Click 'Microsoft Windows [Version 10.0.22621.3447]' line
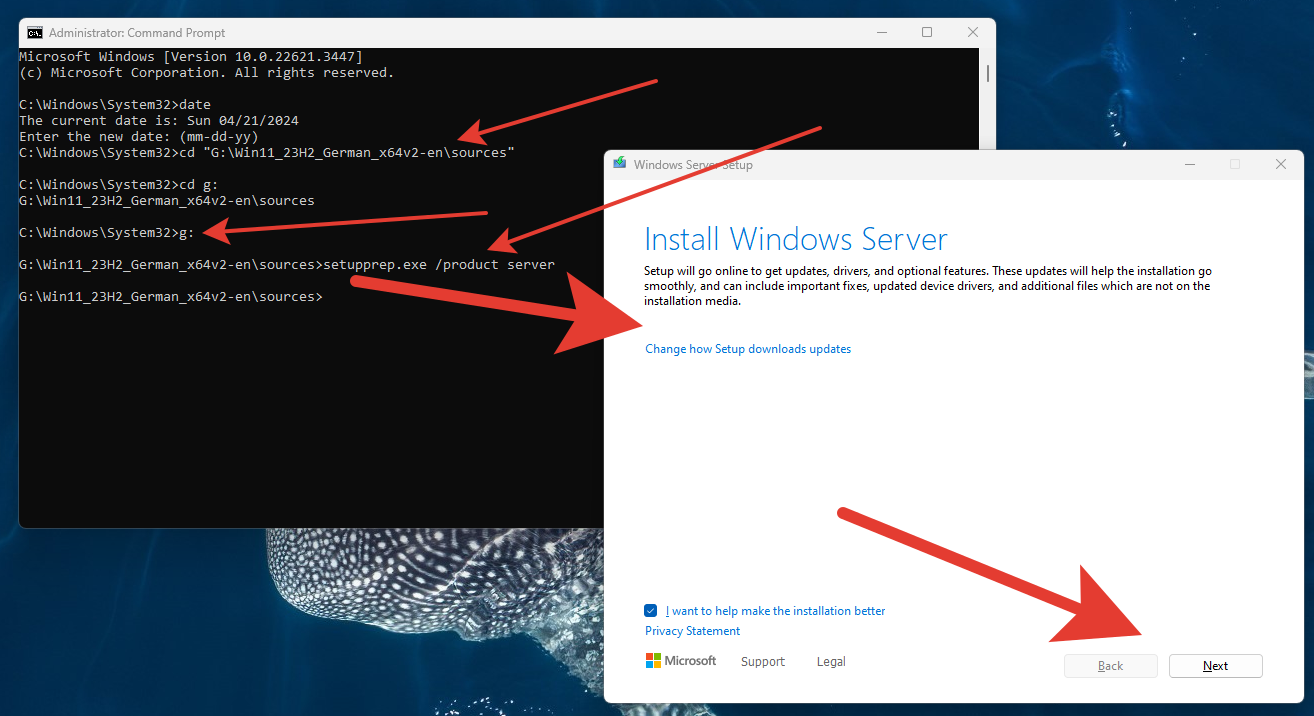1314x716 pixels. tap(191, 57)
